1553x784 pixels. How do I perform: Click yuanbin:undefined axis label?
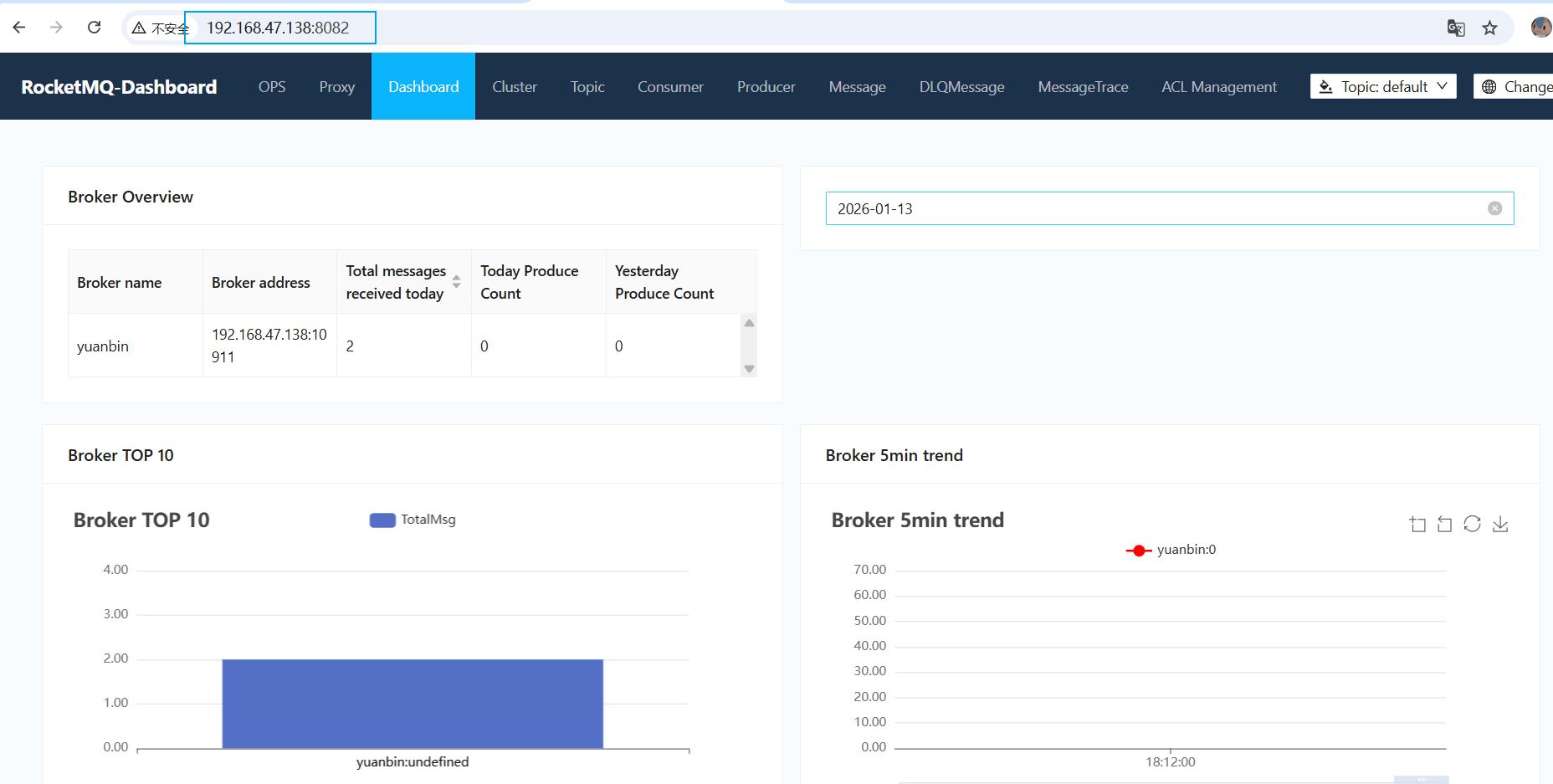point(413,762)
